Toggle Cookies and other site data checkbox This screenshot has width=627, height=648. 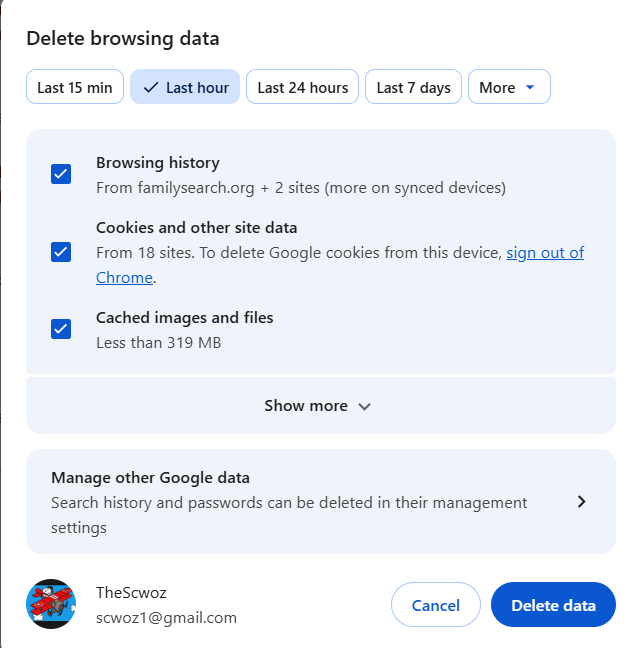coord(61,252)
